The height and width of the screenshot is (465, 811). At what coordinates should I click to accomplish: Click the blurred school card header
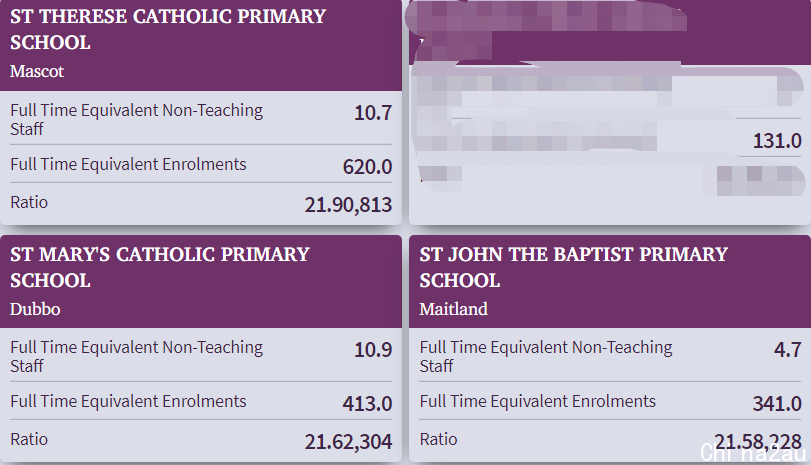click(610, 32)
